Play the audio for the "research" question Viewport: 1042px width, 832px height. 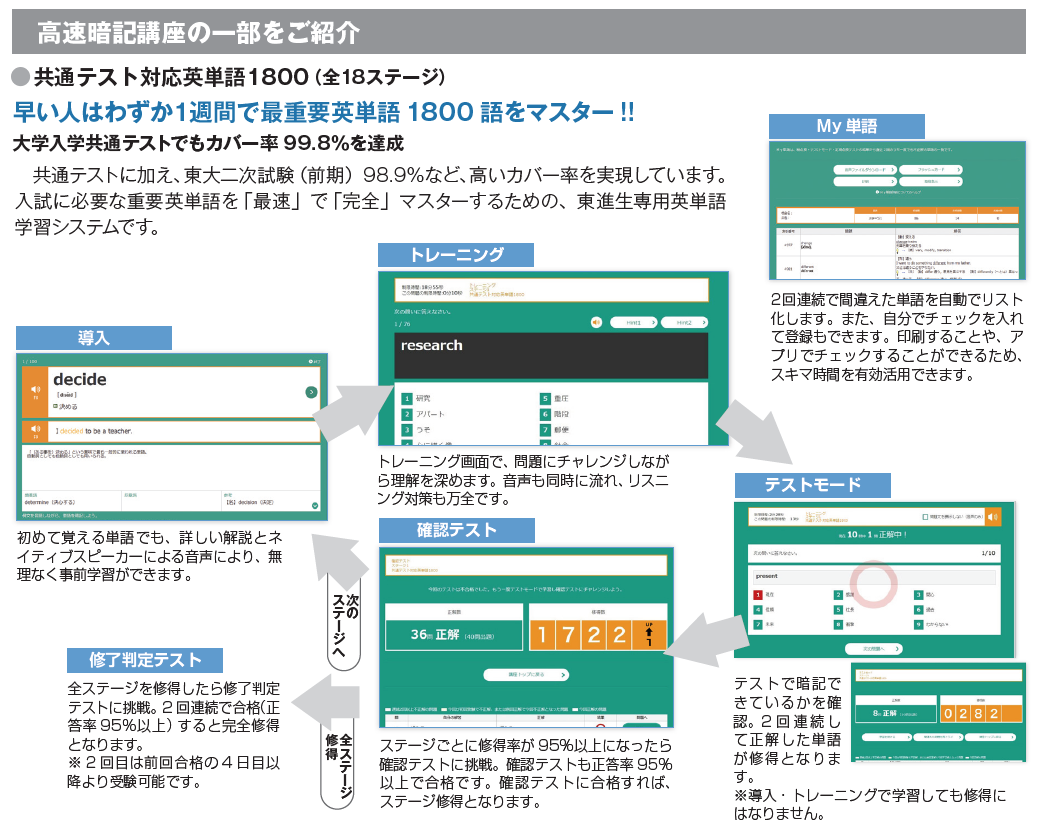tap(596, 322)
